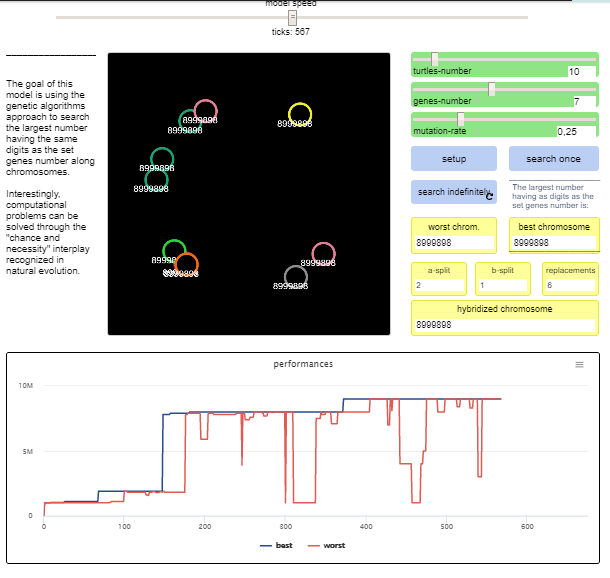Screen dimensions: 610x578
Task: Click the worst chrom. monitor value
Action: click(x=454, y=243)
